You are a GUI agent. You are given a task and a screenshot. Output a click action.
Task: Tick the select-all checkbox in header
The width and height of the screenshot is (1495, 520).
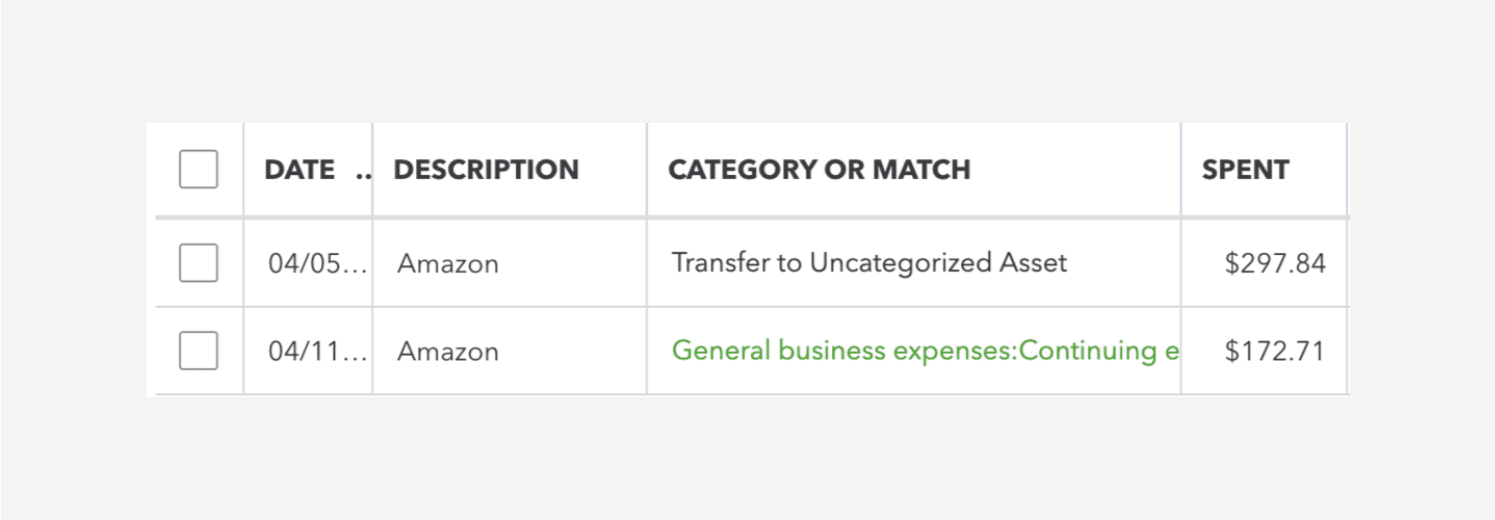pos(198,169)
